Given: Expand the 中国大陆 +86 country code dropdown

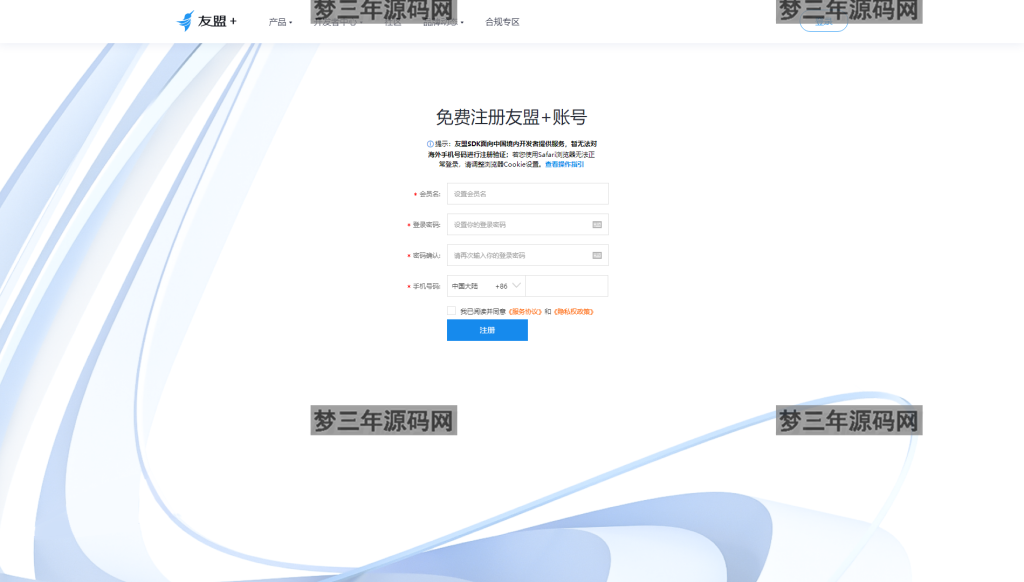Looking at the screenshot, I should click(487, 286).
